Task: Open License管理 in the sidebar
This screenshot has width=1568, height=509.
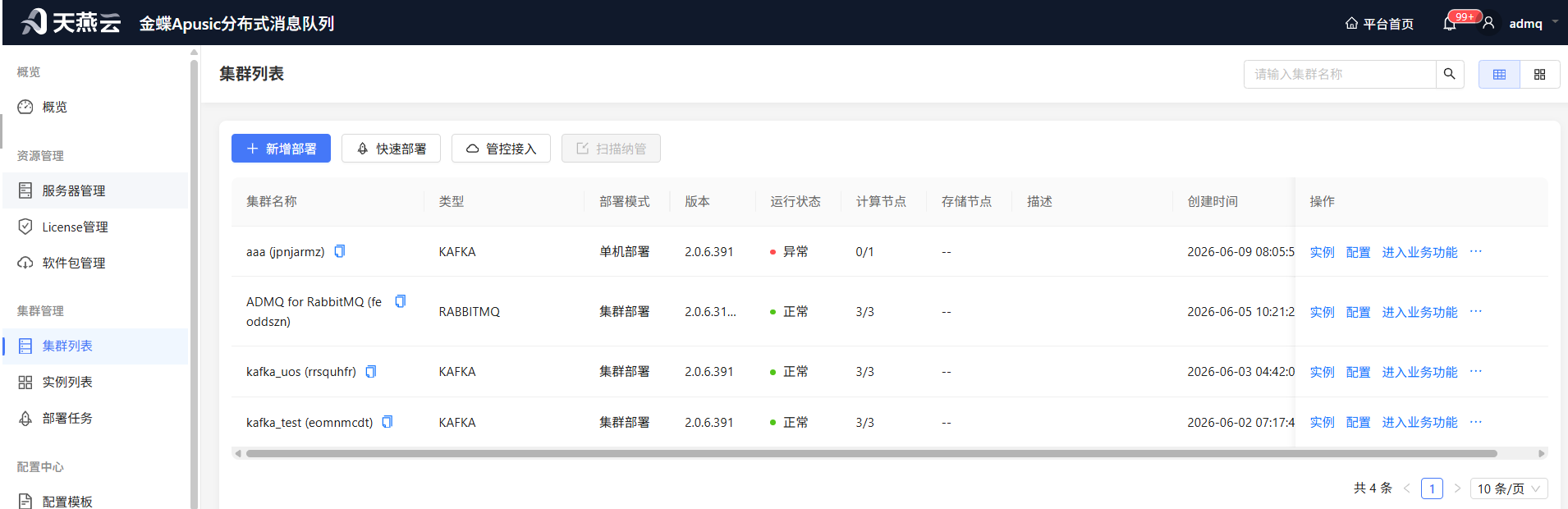Action: click(x=95, y=227)
